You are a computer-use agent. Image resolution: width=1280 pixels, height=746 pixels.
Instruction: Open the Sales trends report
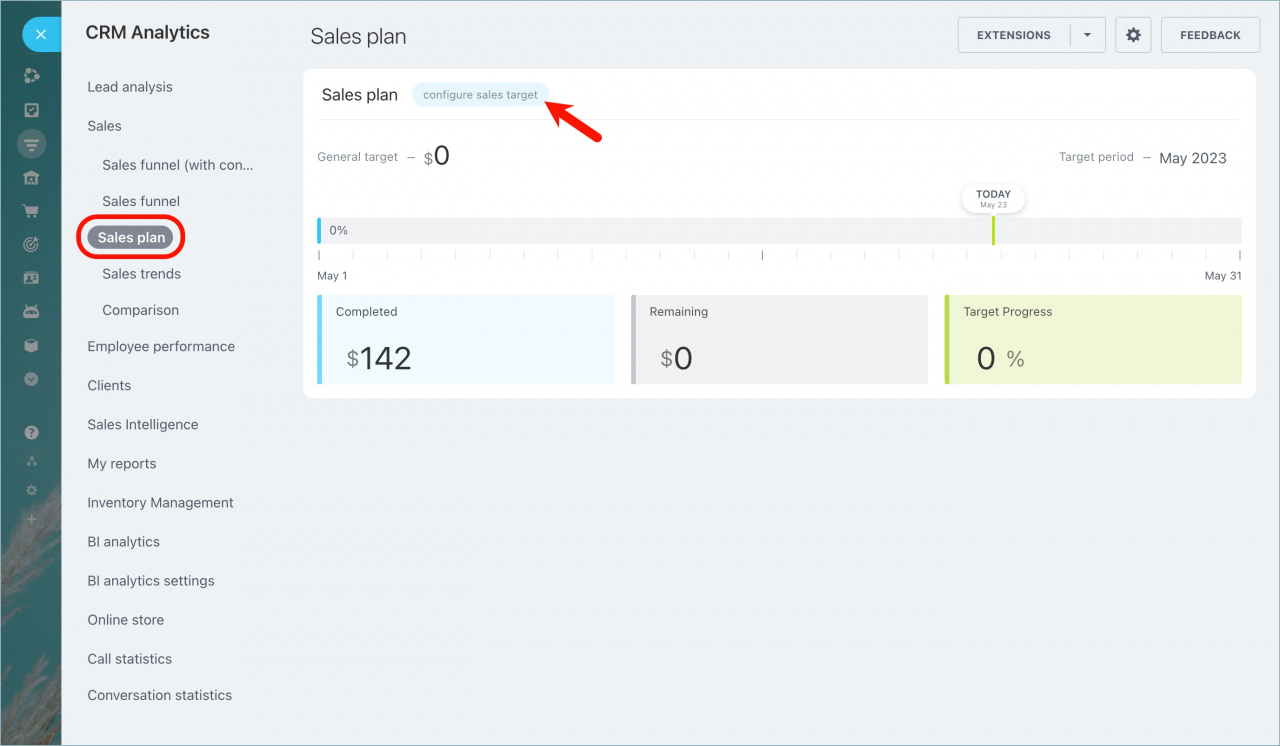141,274
